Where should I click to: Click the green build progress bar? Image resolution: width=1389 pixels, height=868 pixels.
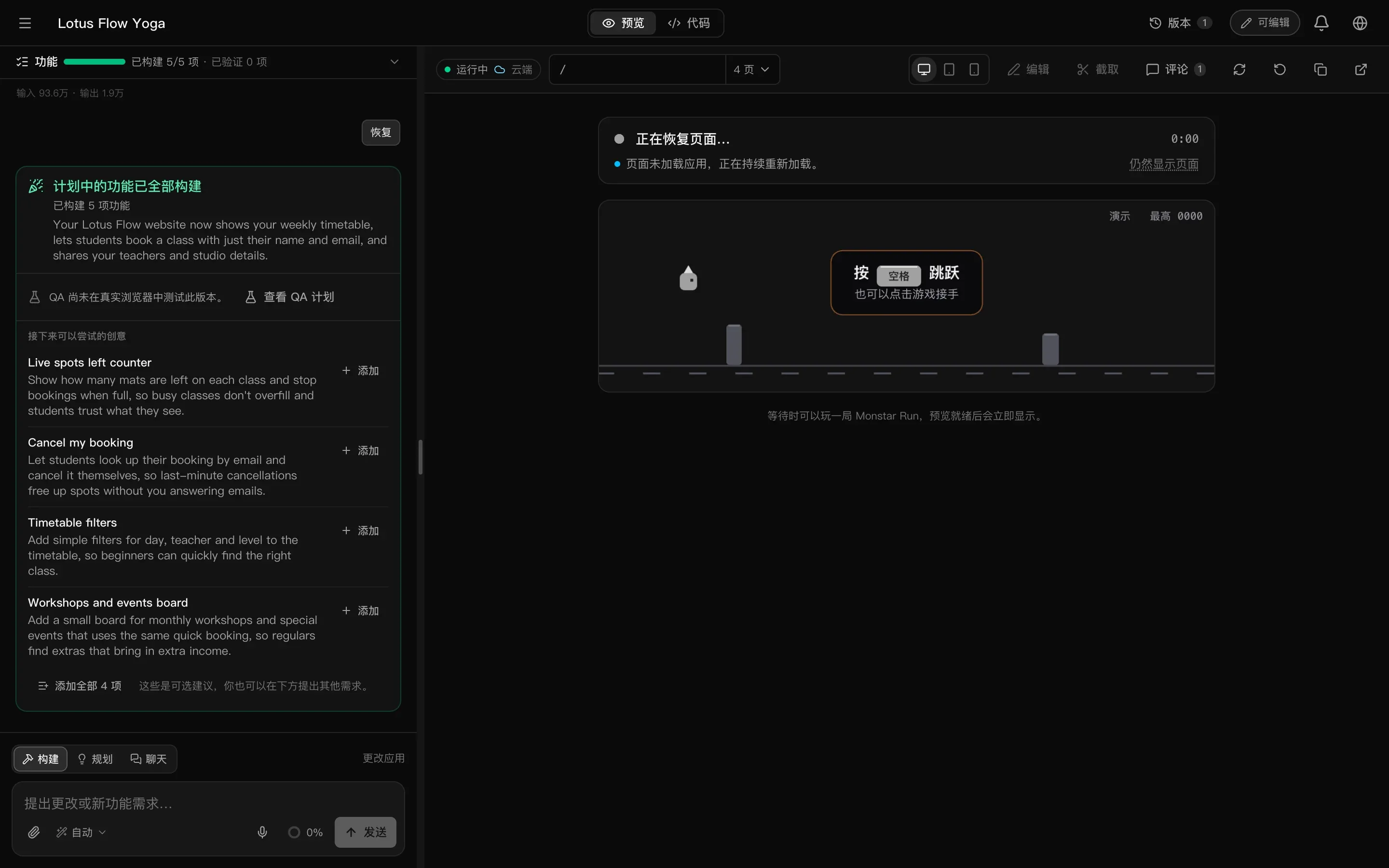click(x=95, y=61)
